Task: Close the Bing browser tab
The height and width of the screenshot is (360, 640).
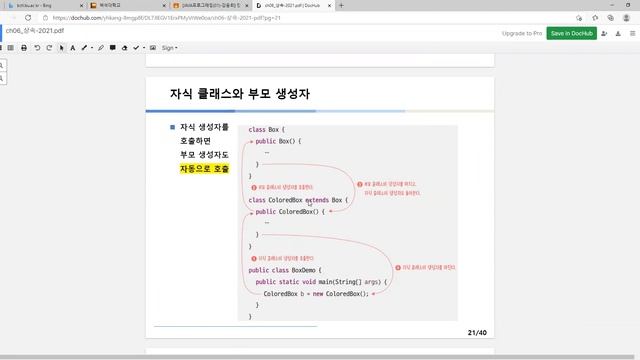Action: click(81, 6)
